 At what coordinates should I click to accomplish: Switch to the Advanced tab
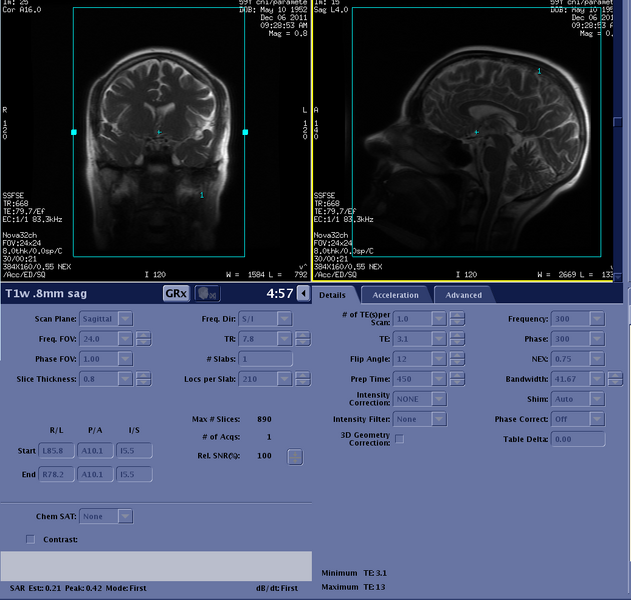(x=464, y=295)
